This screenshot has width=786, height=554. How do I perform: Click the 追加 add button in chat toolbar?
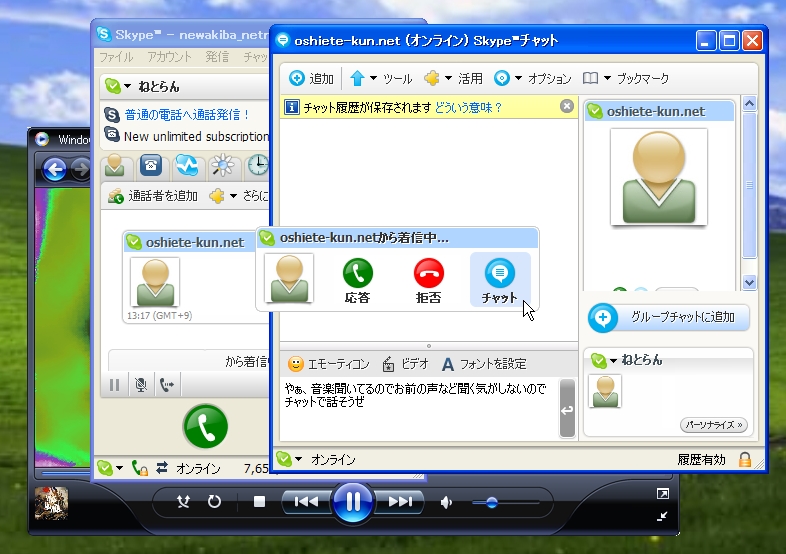tap(311, 78)
